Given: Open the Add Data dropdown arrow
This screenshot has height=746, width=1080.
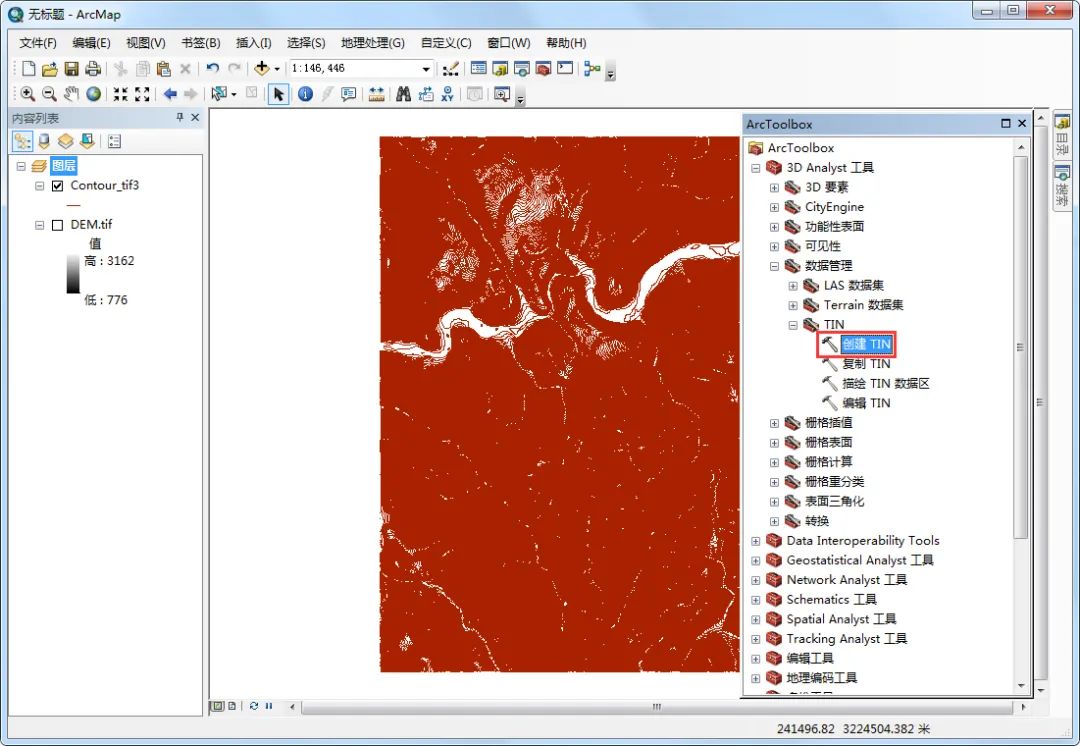Looking at the screenshot, I should click(x=277, y=69).
